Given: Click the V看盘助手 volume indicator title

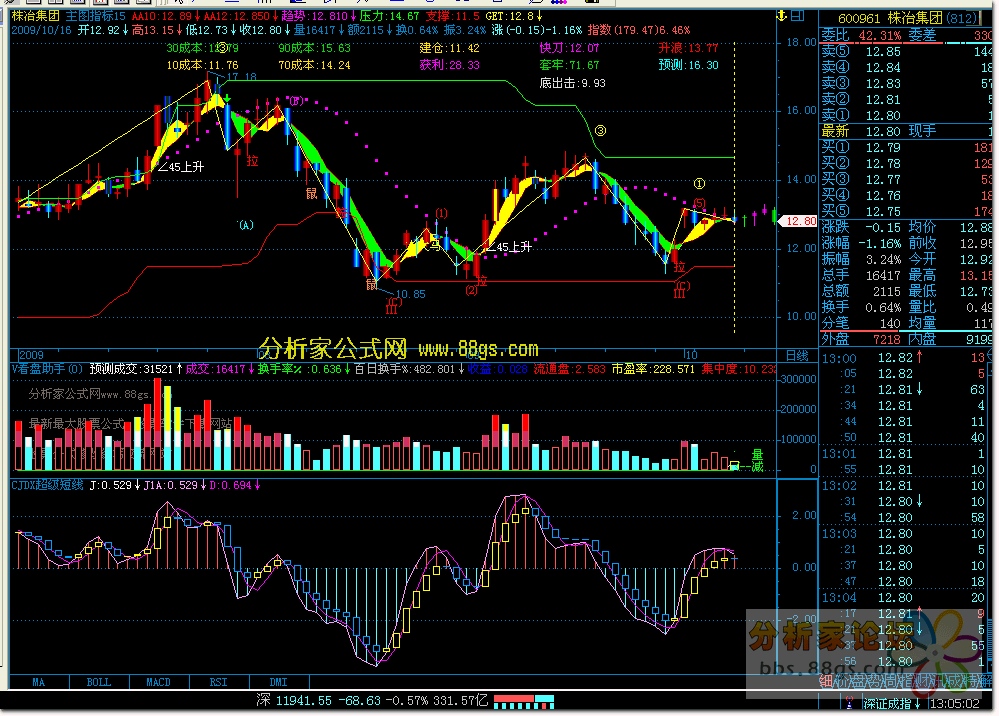Looking at the screenshot, I should 47,369.
